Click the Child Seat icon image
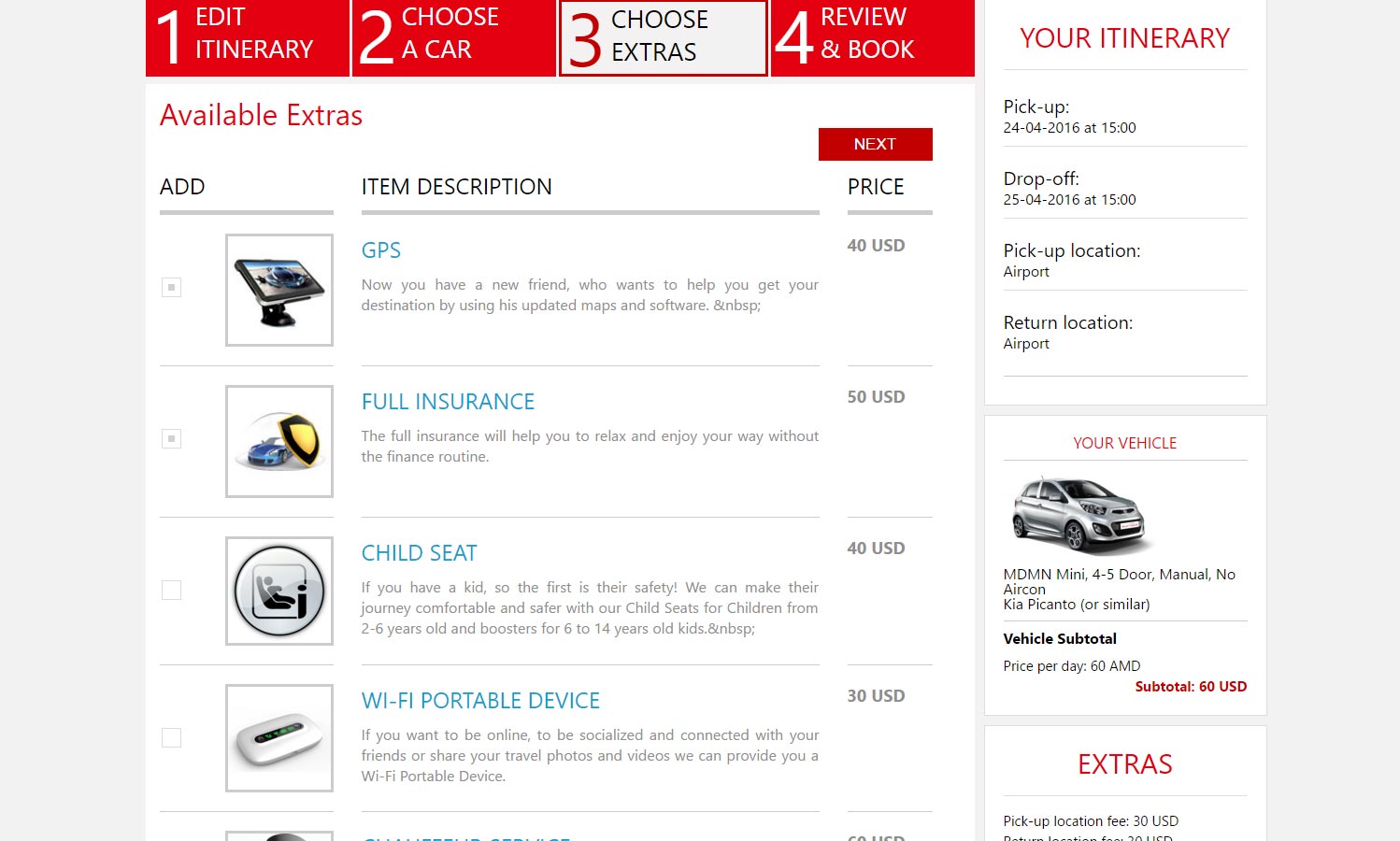This screenshot has width=1400, height=841. (x=279, y=591)
